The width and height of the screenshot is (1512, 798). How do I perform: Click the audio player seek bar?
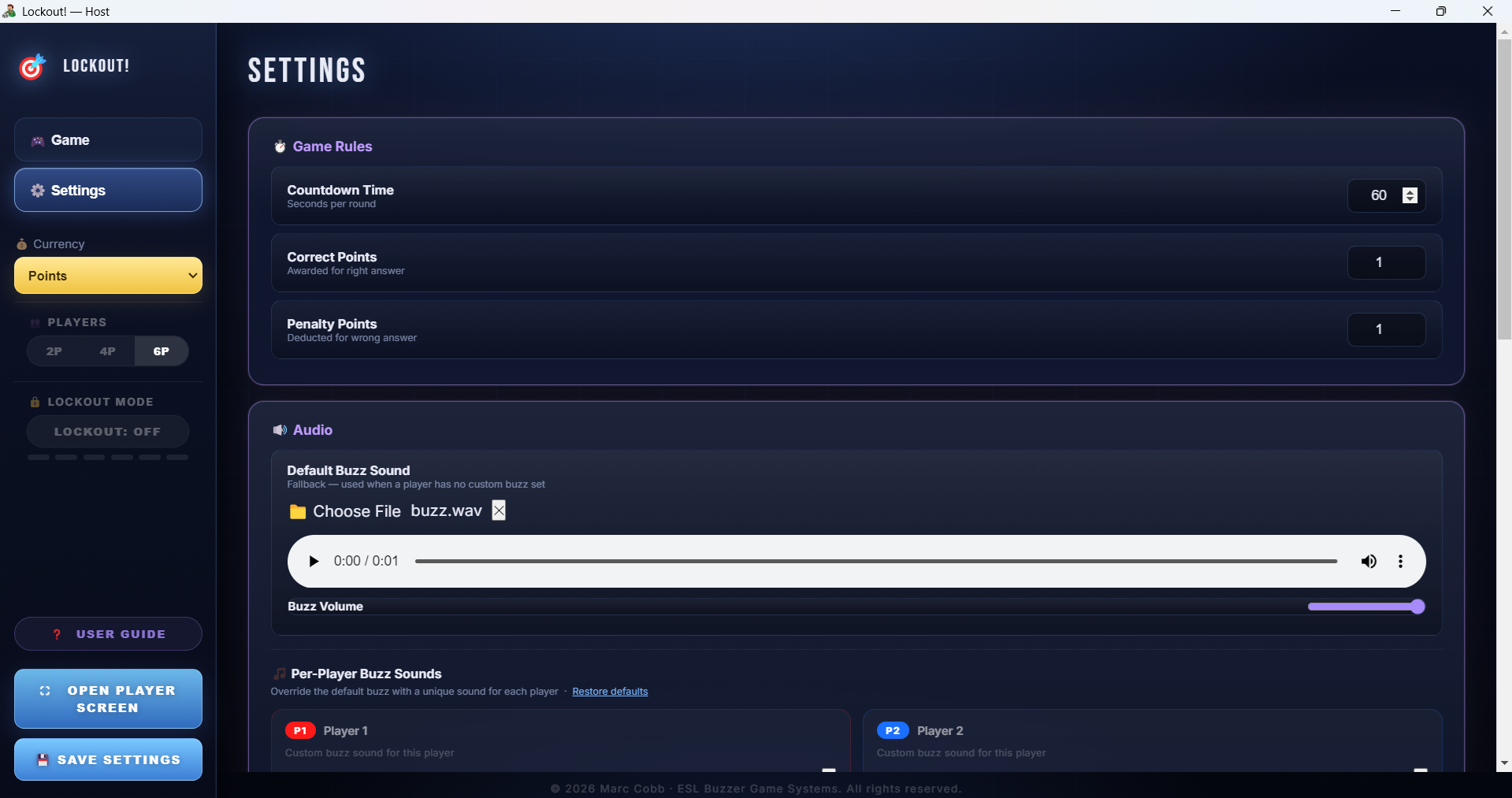(x=876, y=562)
